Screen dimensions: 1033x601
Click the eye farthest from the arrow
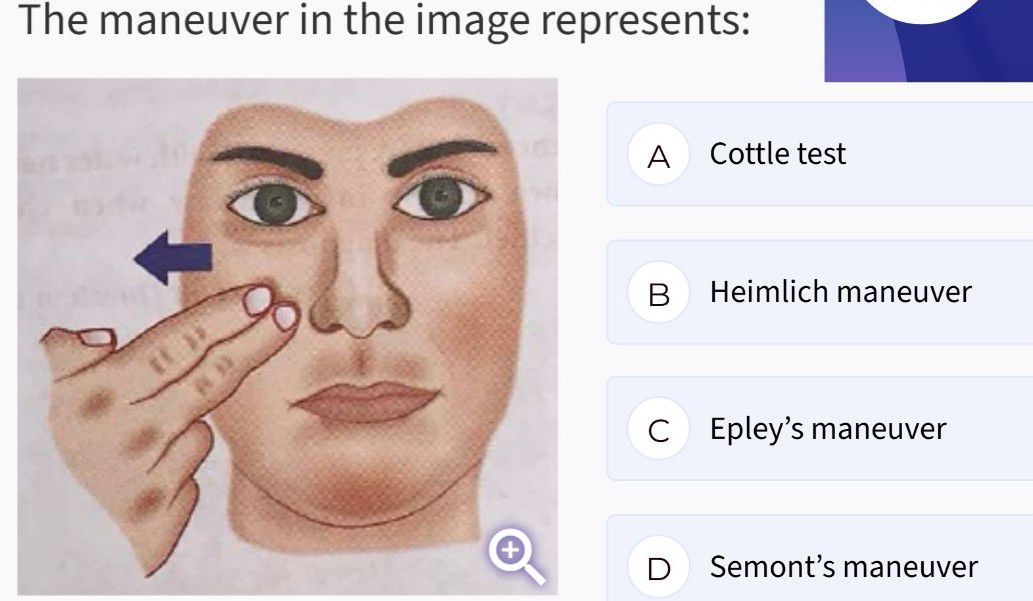[438, 197]
